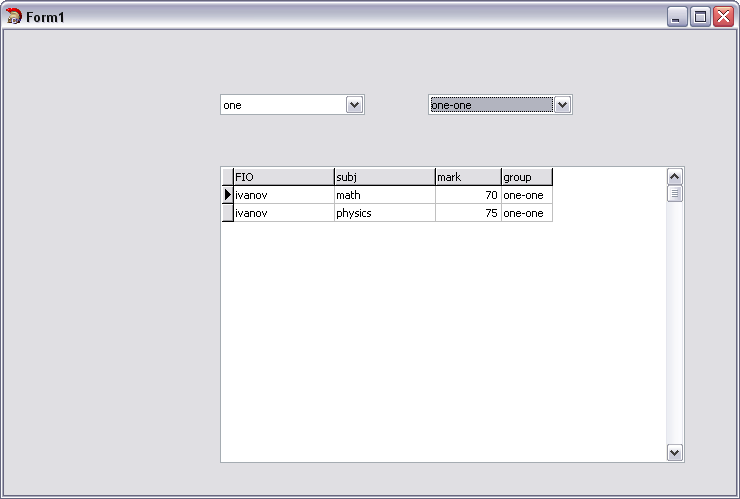Click the FIO column header
This screenshot has width=740, height=499.
283,177
